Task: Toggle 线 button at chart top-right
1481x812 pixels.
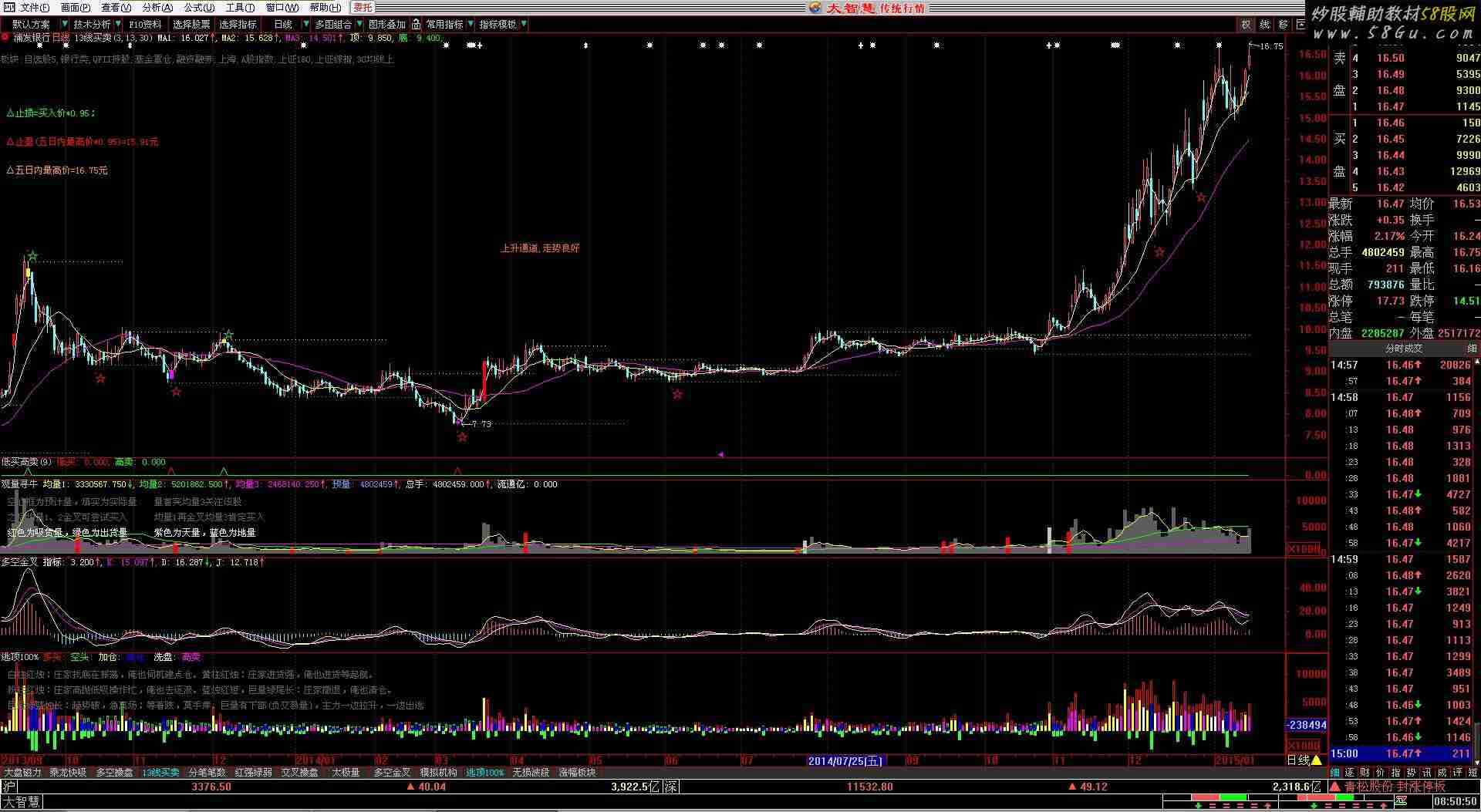Action: pyautogui.click(x=1264, y=25)
